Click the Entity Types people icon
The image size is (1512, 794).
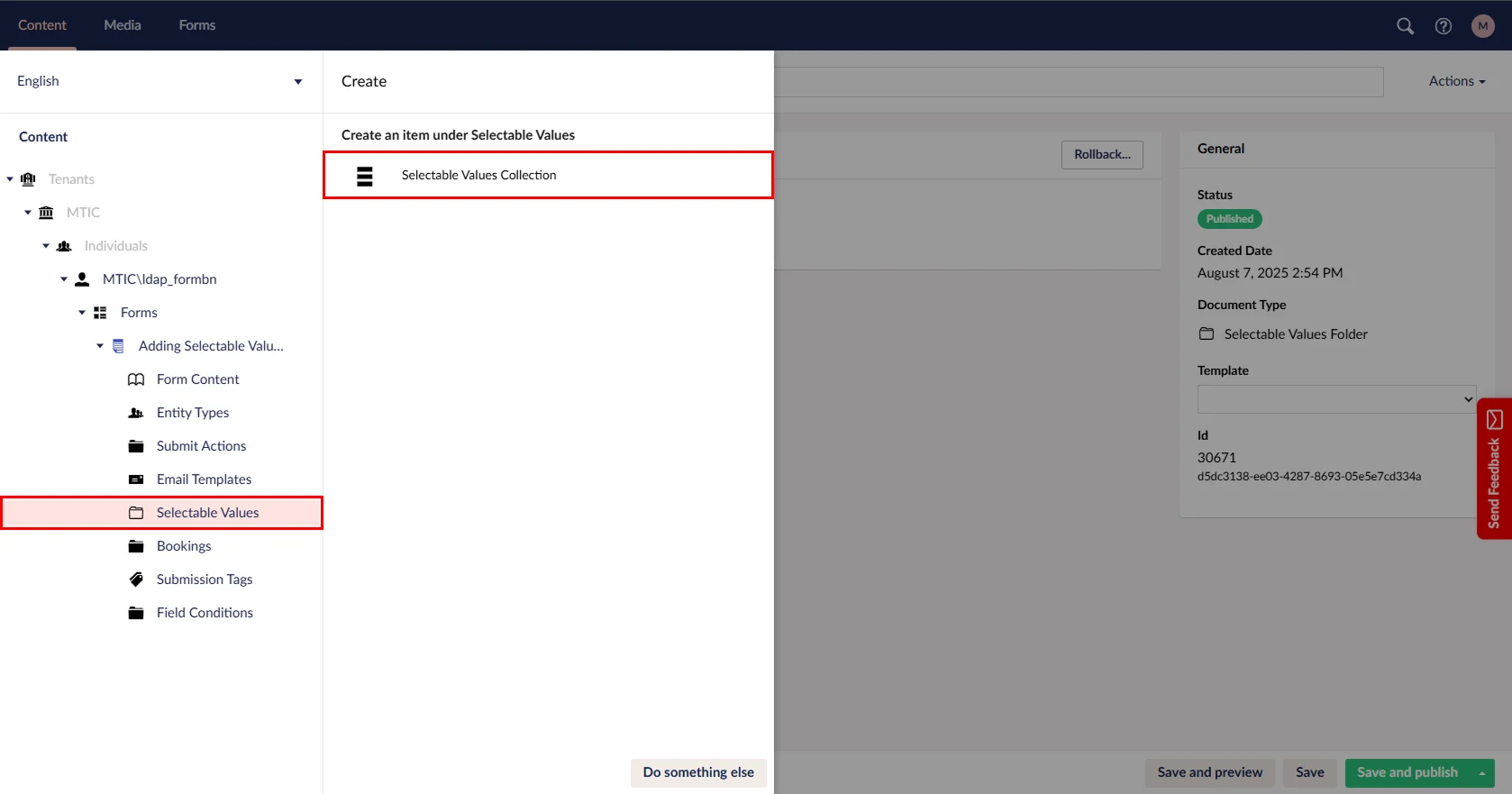(136, 413)
